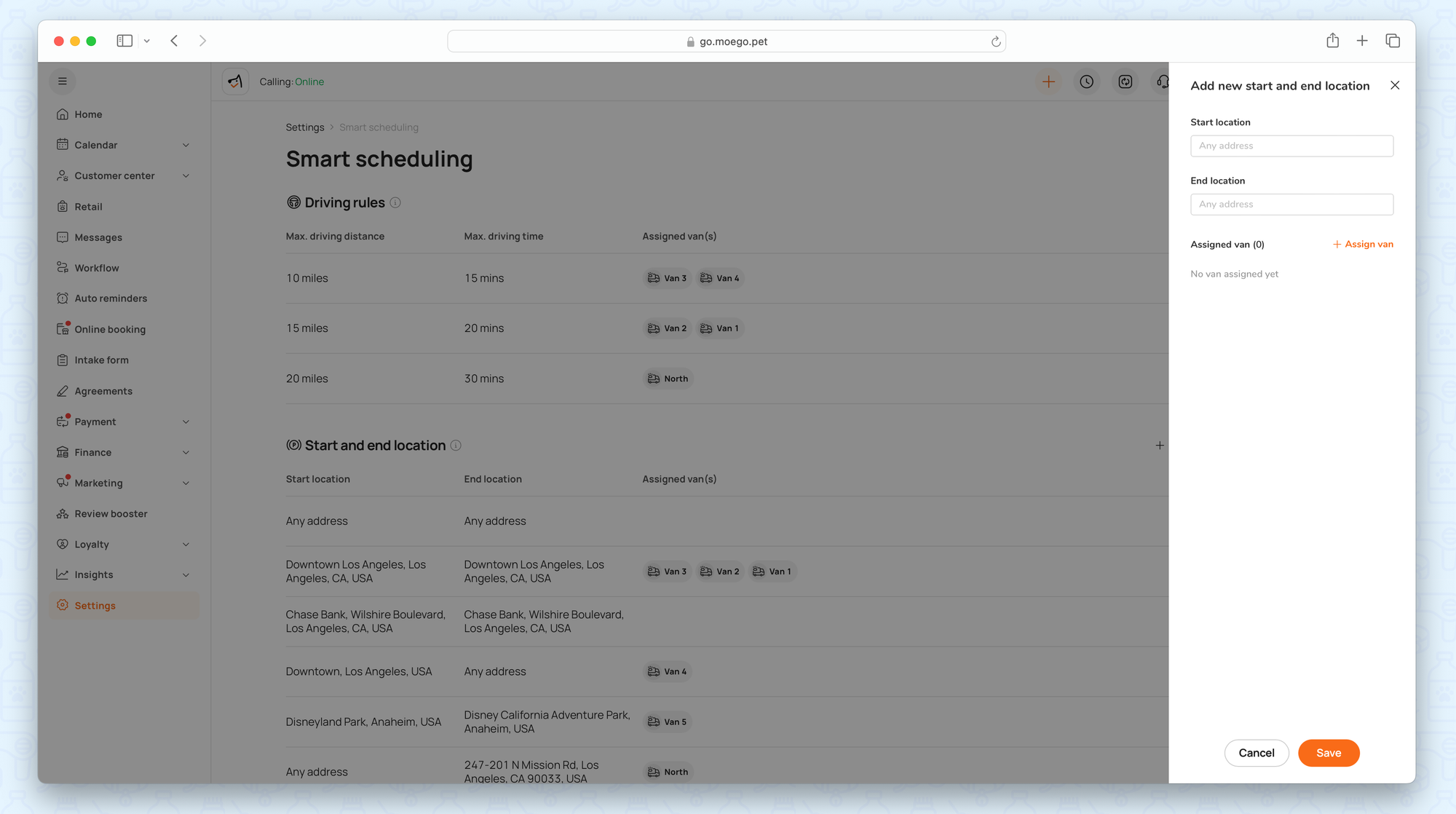Expand the Insights menu chevron
The height and width of the screenshot is (814, 1456).
click(186, 574)
